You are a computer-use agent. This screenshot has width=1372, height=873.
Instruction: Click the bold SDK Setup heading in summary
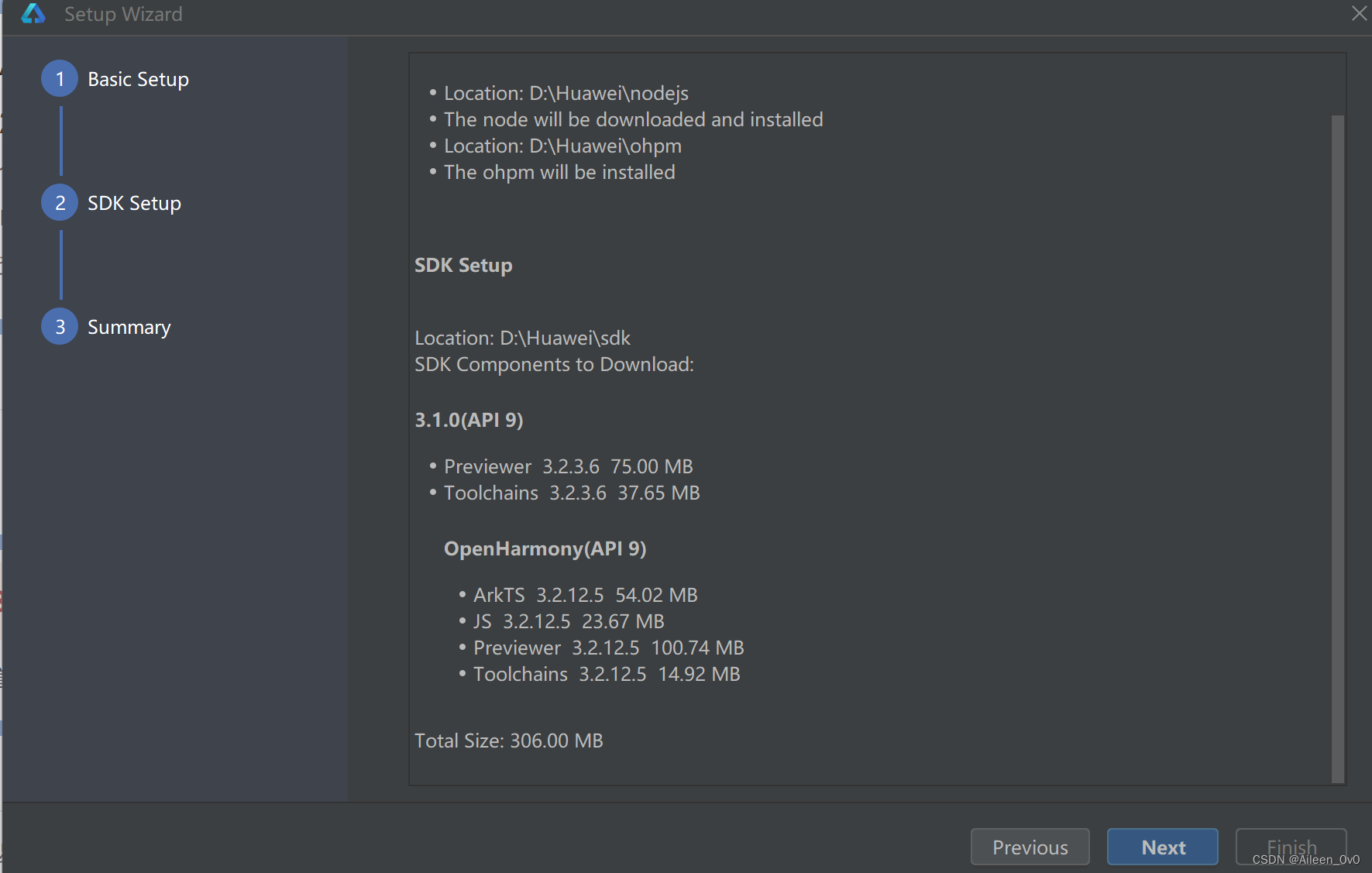(x=463, y=265)
